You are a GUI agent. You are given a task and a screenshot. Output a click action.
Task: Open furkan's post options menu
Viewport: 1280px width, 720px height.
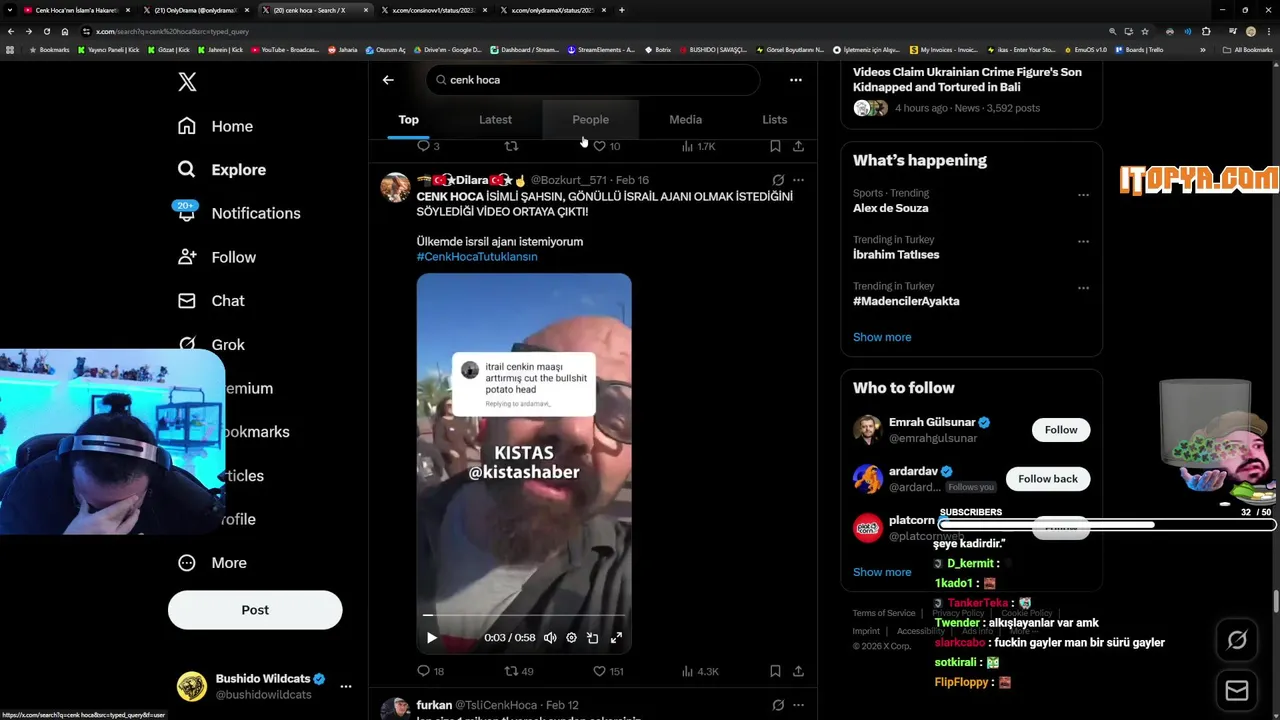pos(798,705)
